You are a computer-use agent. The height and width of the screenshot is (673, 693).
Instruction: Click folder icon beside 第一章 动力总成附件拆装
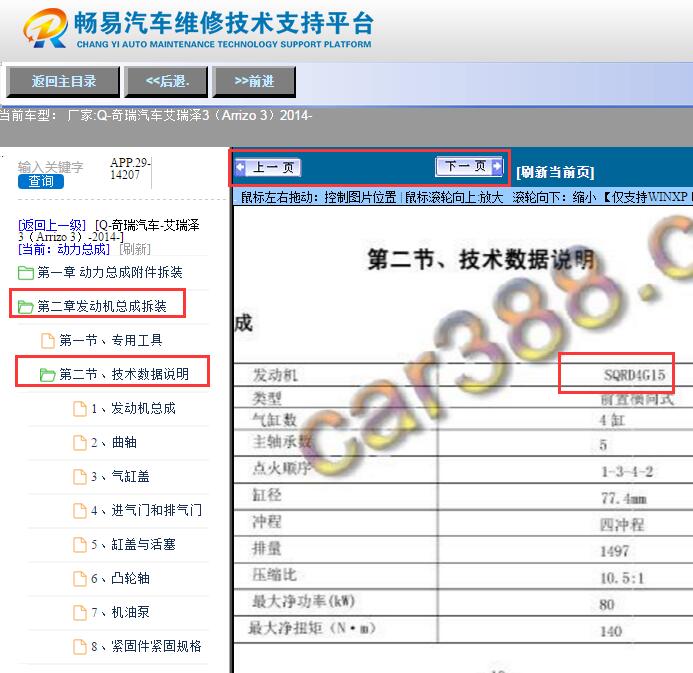coord(26,273)
